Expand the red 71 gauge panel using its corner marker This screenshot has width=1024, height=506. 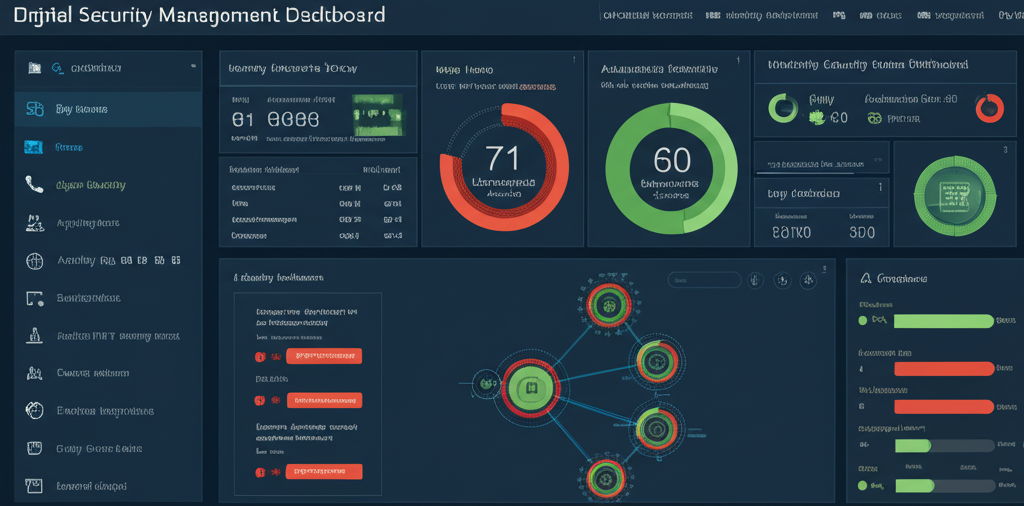pos(573,59)
